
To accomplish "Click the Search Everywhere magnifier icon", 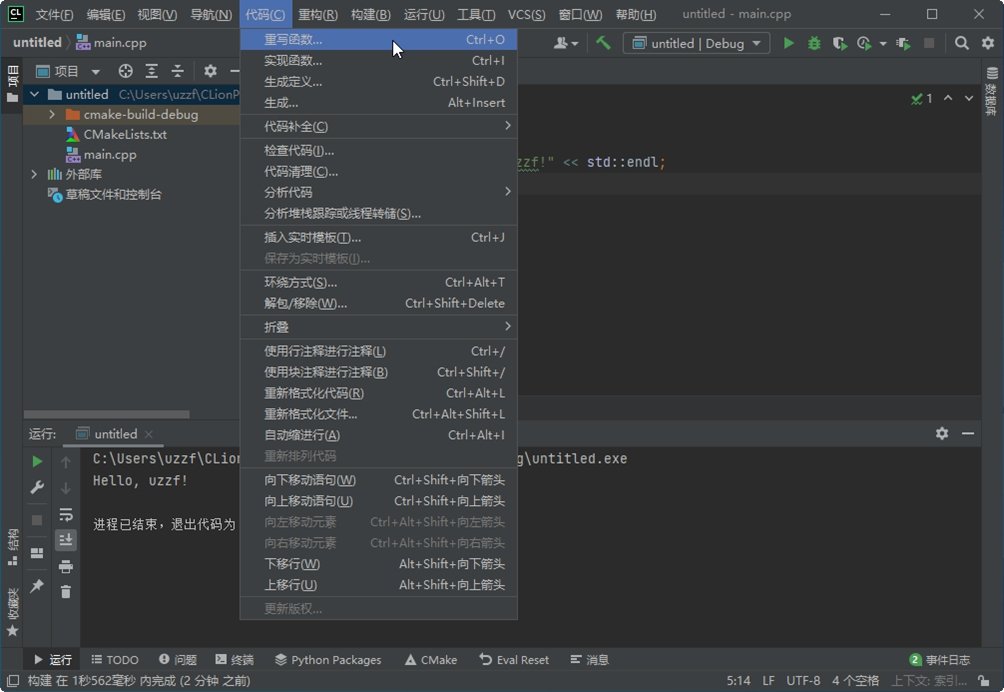I will click(x=961, y=43).
